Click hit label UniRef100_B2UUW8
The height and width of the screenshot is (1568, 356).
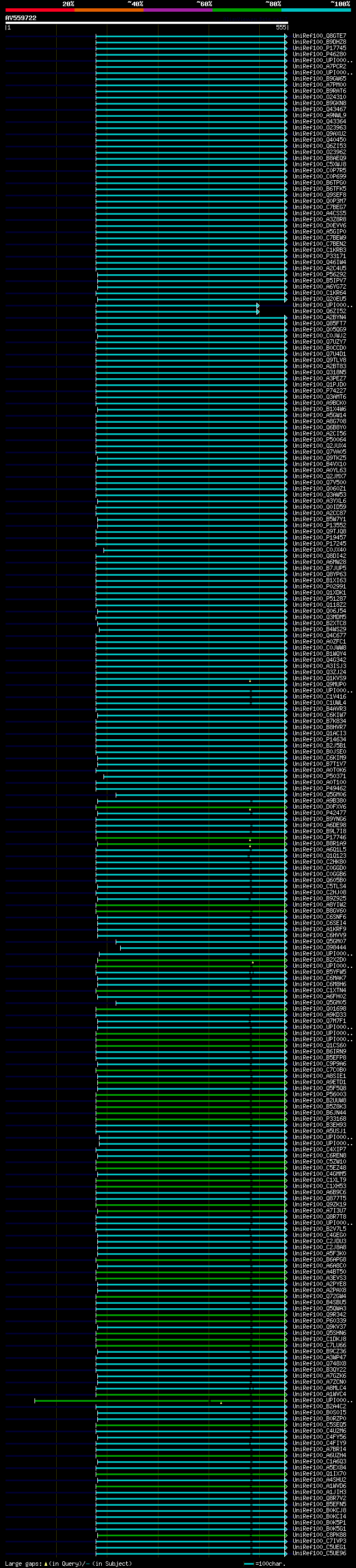(x=319, y=1101)
